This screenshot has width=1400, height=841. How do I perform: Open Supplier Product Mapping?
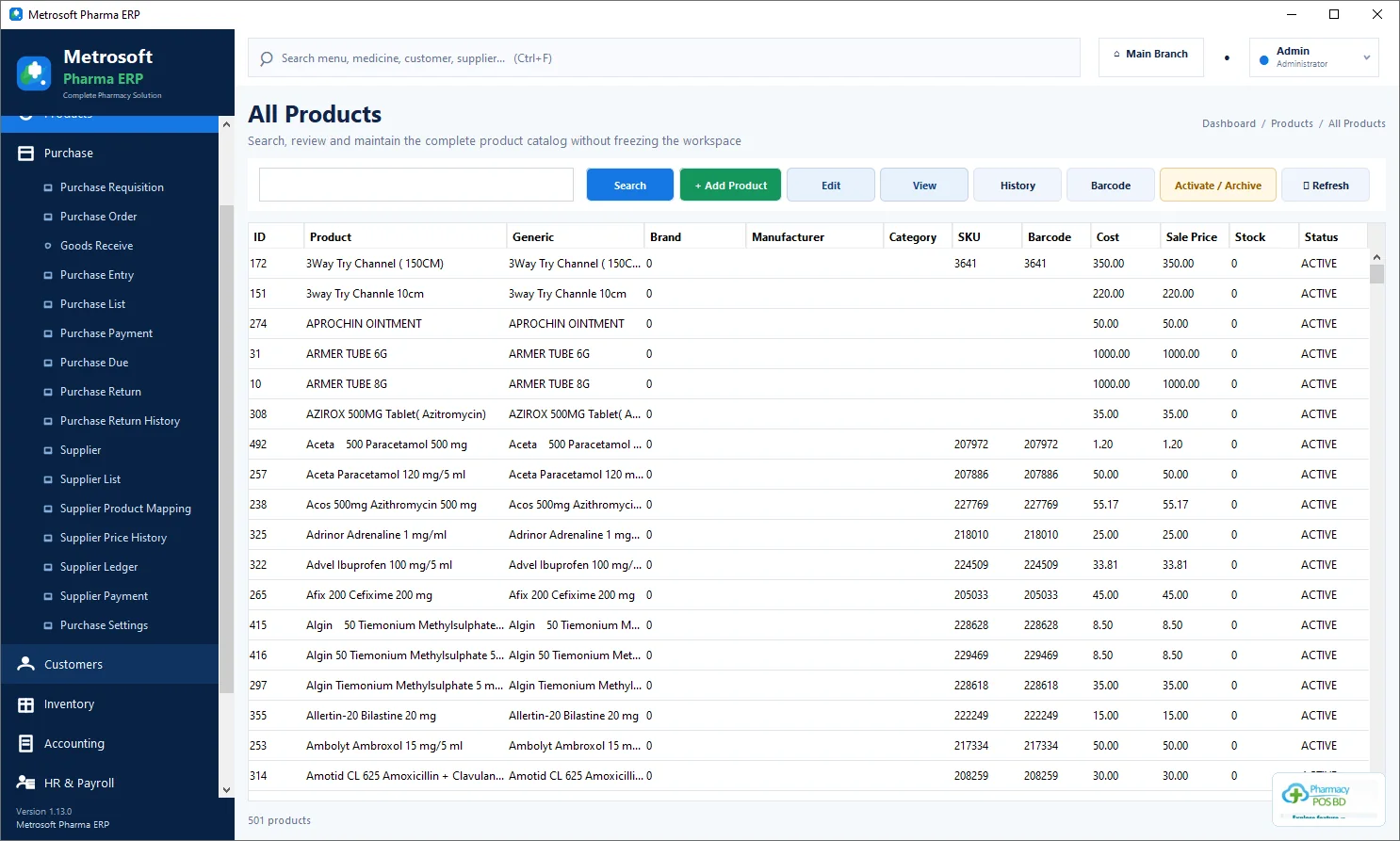(x=125, y=509)
